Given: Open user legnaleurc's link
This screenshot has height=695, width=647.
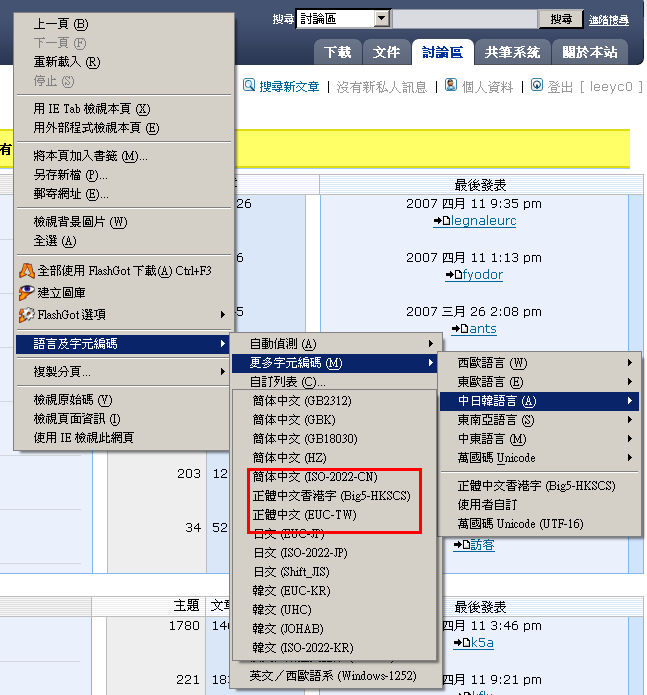Looking at the screenshot, I should coord(483,221).
